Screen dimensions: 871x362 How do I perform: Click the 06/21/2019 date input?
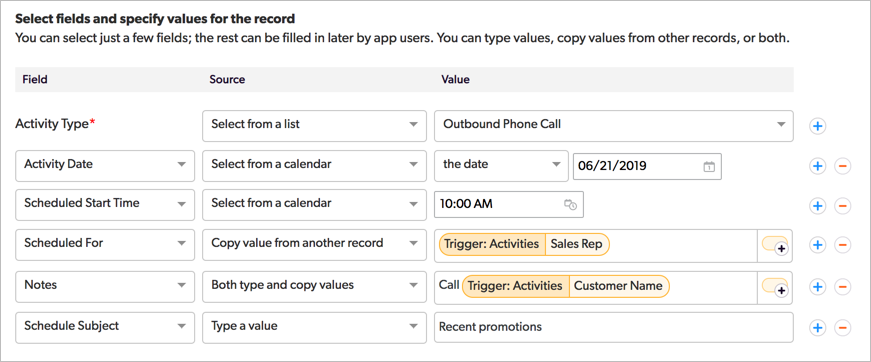pos(647,166)
